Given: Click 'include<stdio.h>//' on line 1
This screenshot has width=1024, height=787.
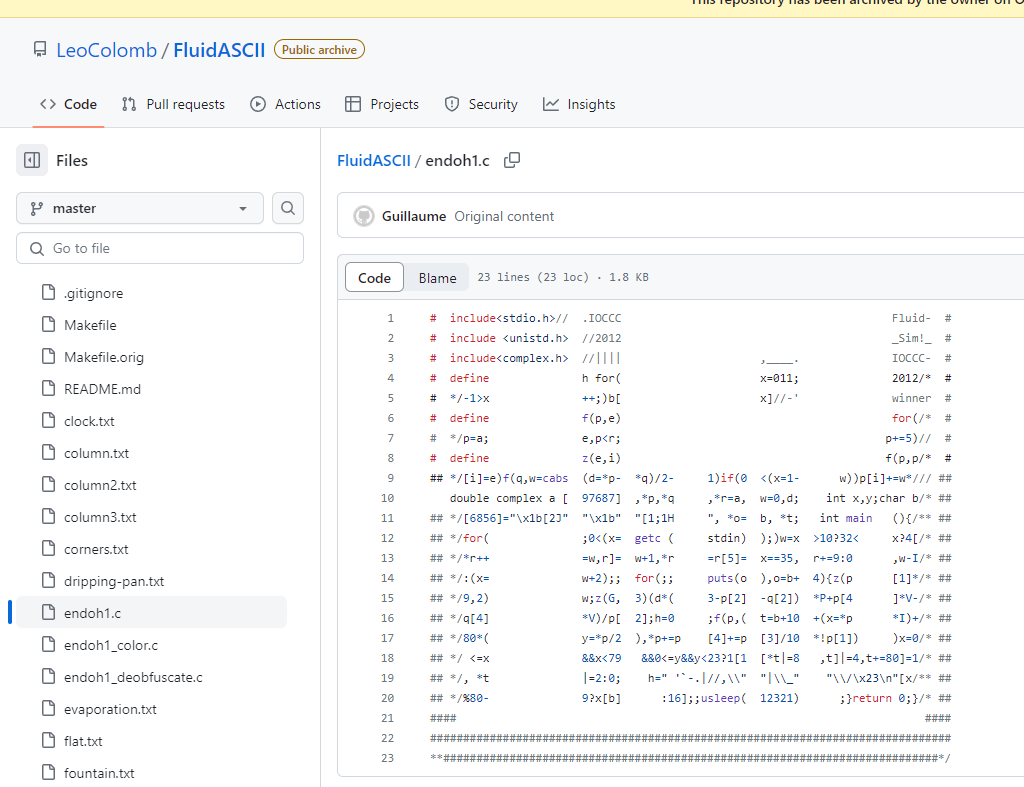Looking at the screenshot, I should coord(509,318).
